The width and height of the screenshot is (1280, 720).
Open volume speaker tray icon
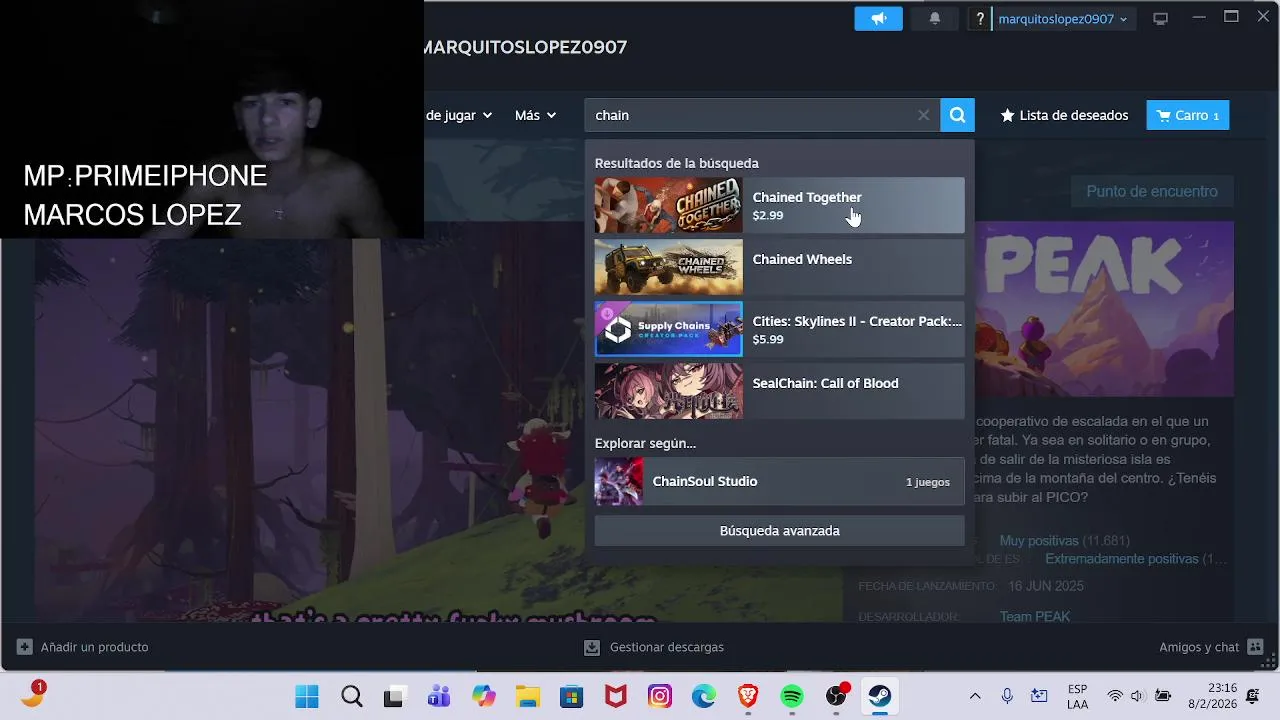click(1137, 696)
